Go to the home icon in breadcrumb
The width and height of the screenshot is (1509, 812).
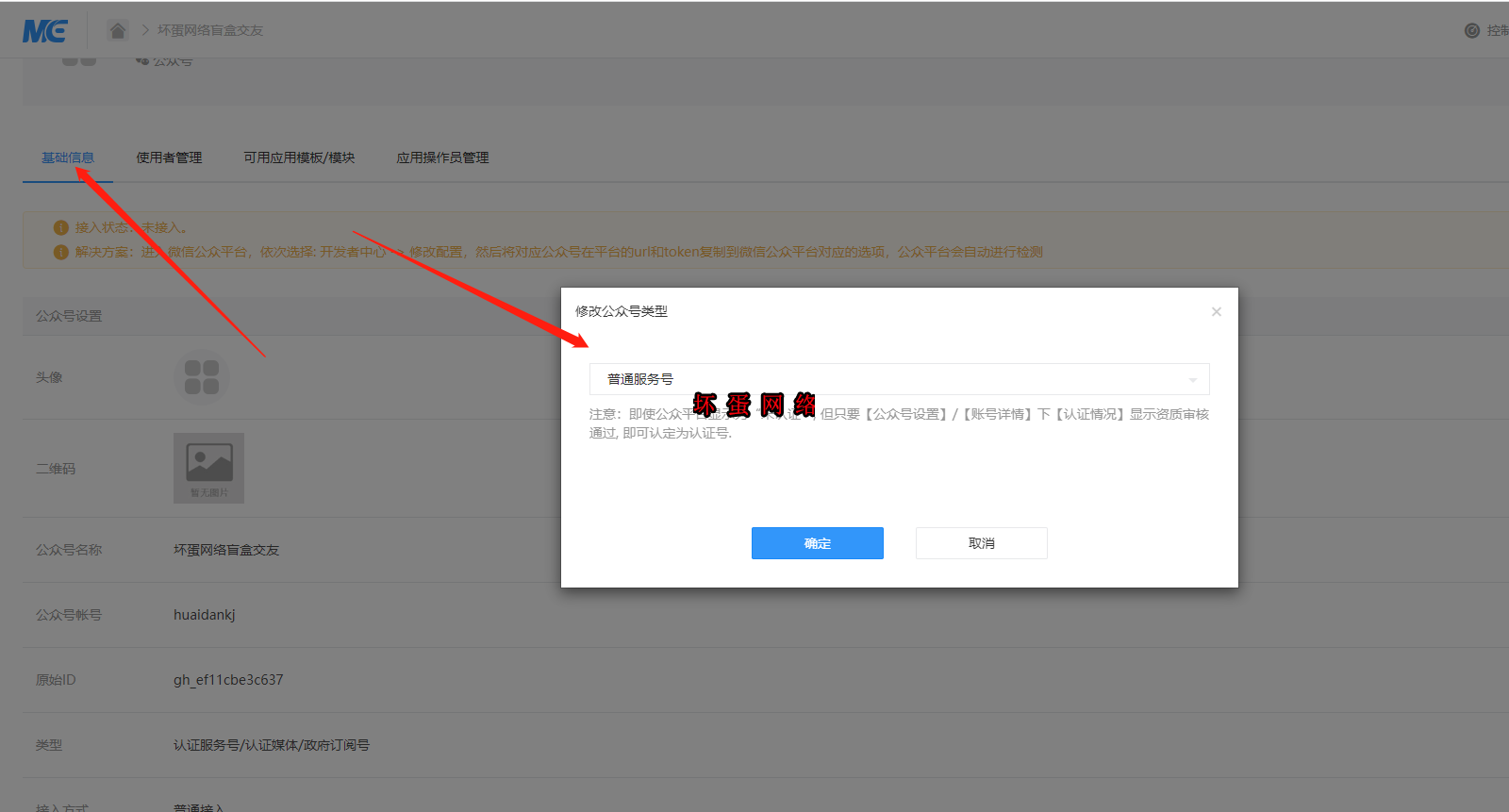click(x=118, y=30)
